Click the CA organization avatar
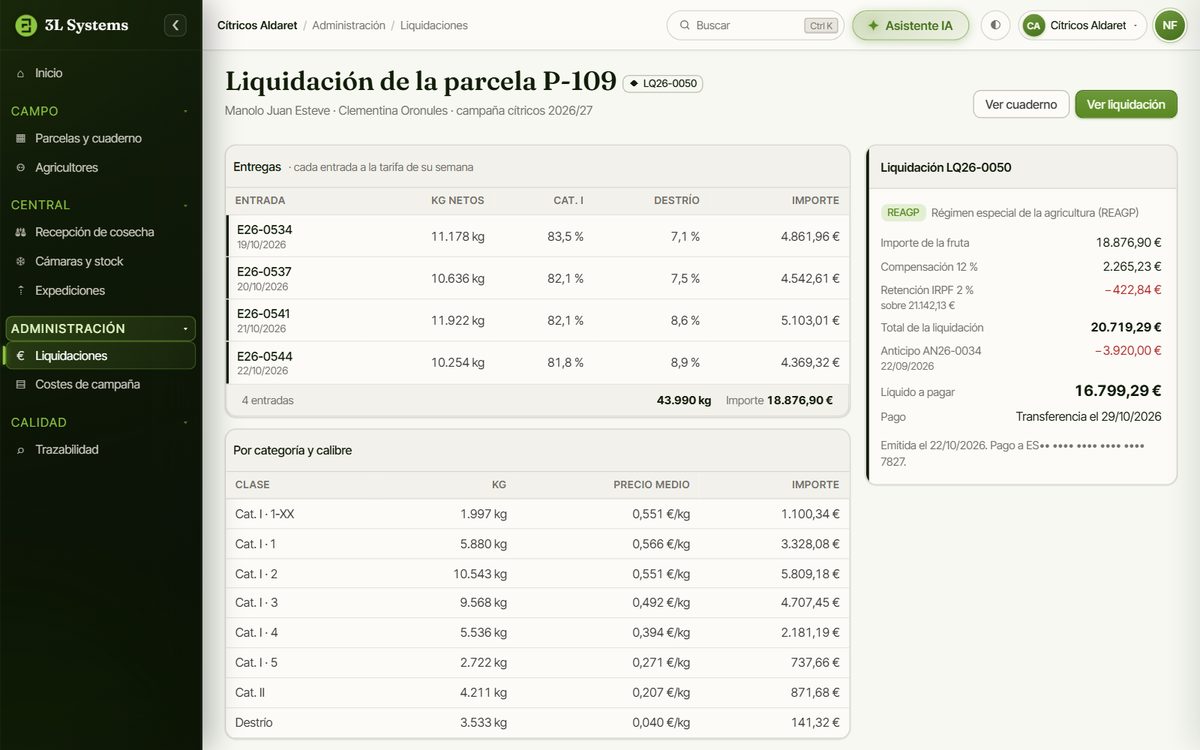This screenshot has width=1200, height=750. [x=1034, y=25]
